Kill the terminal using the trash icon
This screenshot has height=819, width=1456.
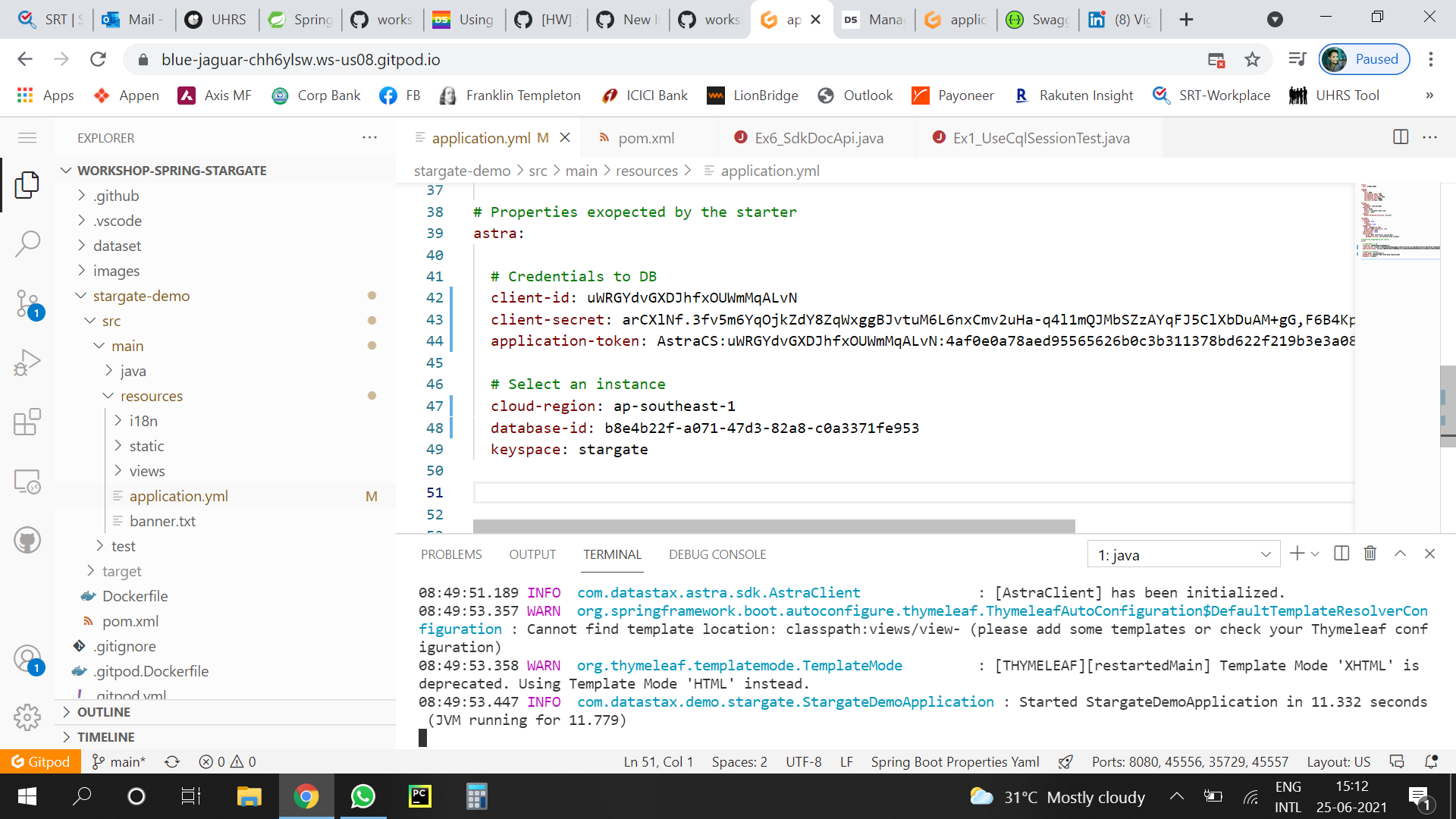point(1370,554)
